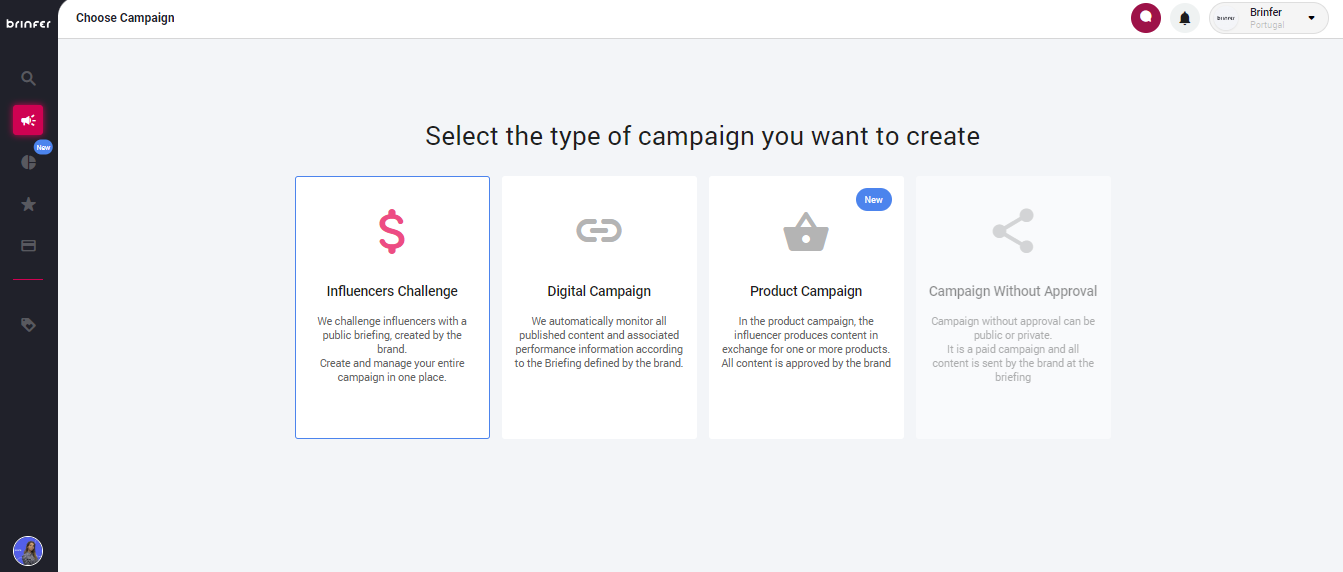Click the chain link campaign icon
This screenshot has height=572, width=1343.
599,231
